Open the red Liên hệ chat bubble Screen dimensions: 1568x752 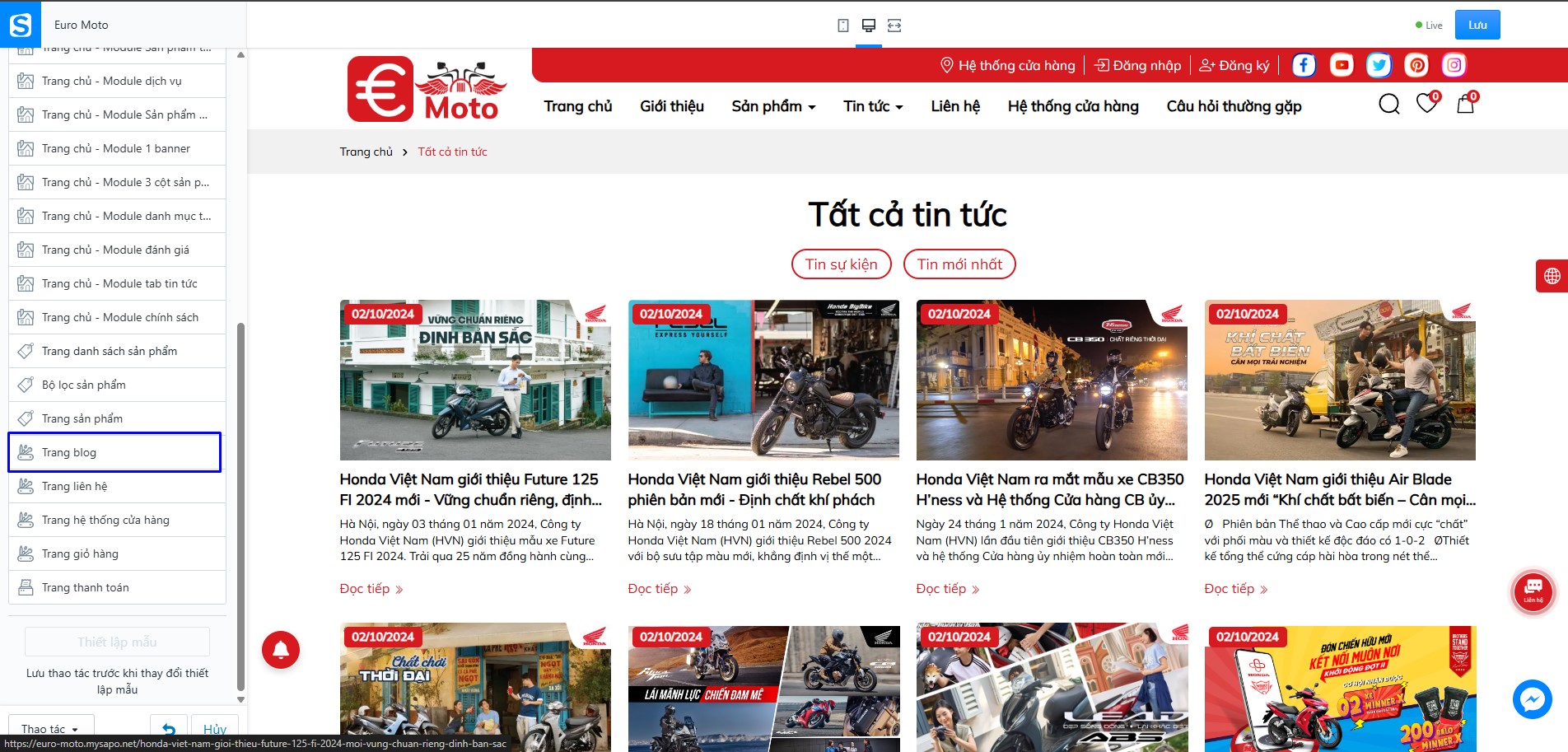tap(1533, 591)
